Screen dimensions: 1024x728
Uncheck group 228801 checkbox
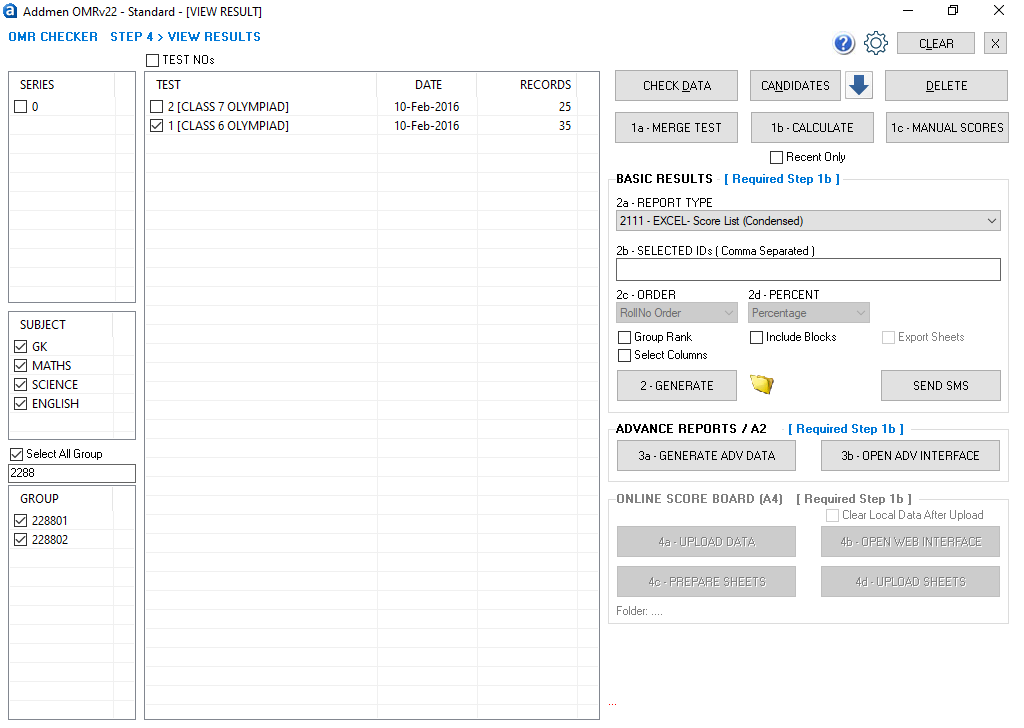coord(21,520)
